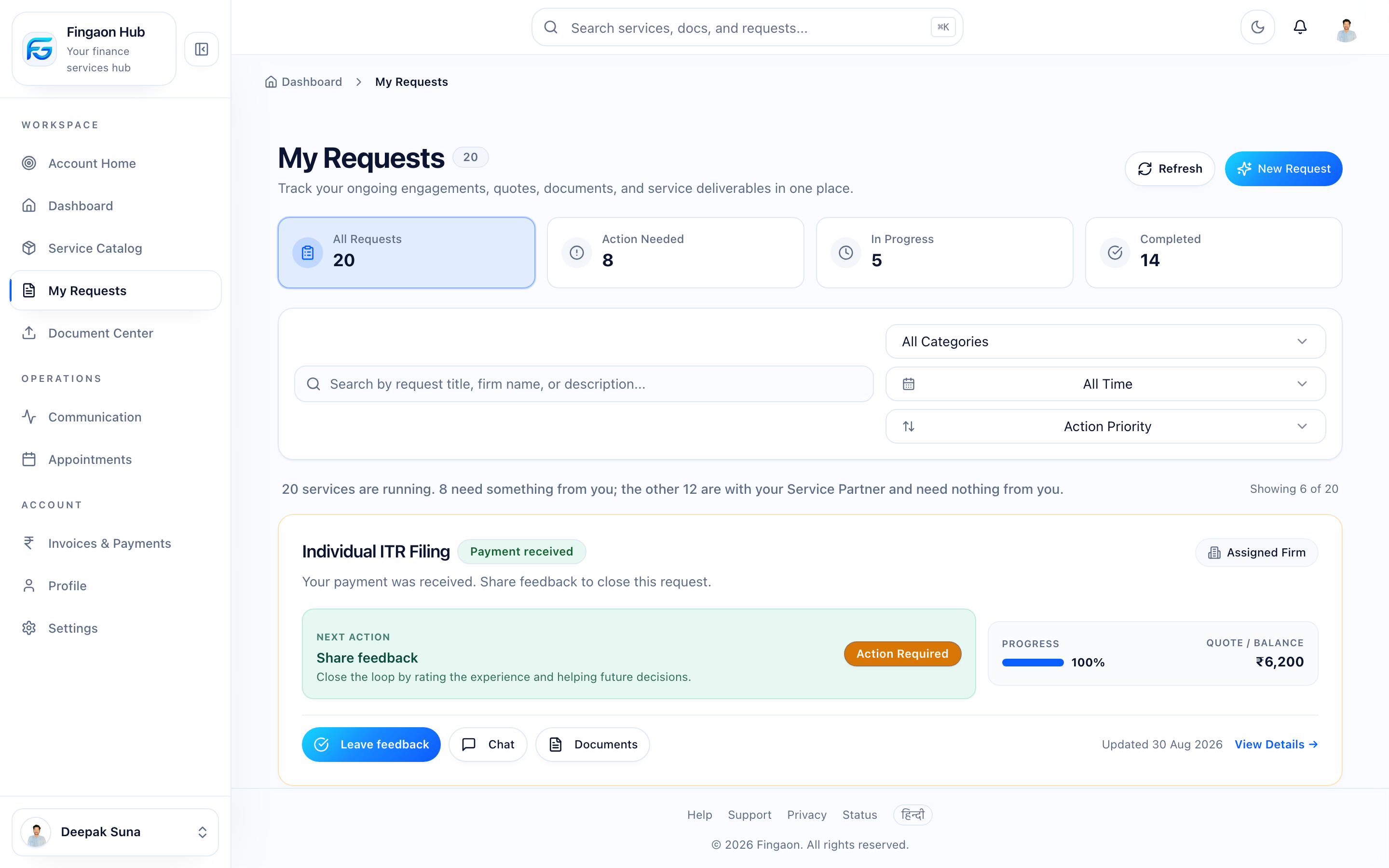This screenshot has height=868, width=1389.
Task: Switch language to Hindi
Action: tap(912, 814)
